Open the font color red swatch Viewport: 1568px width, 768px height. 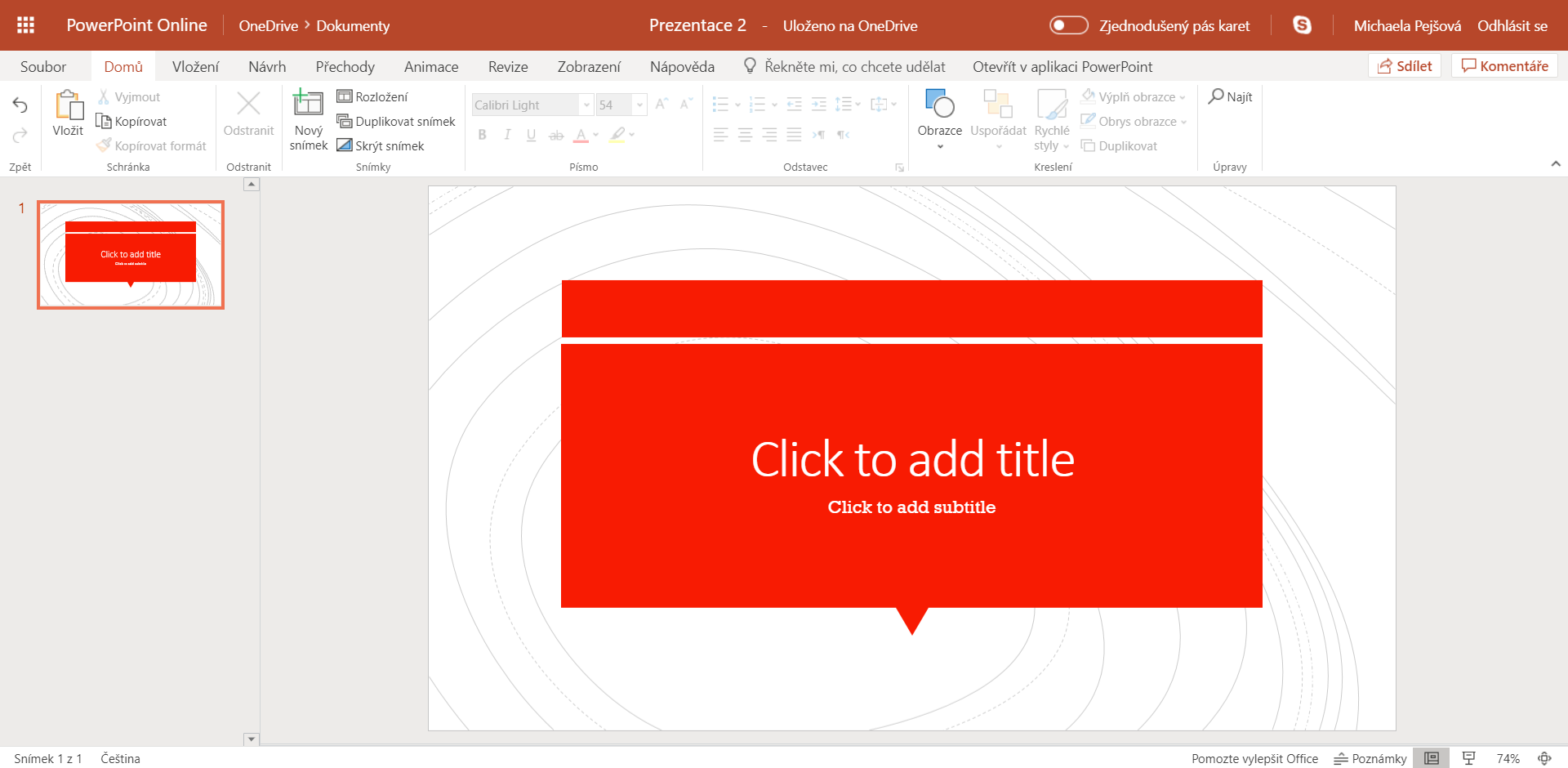(x=581, y=135)
